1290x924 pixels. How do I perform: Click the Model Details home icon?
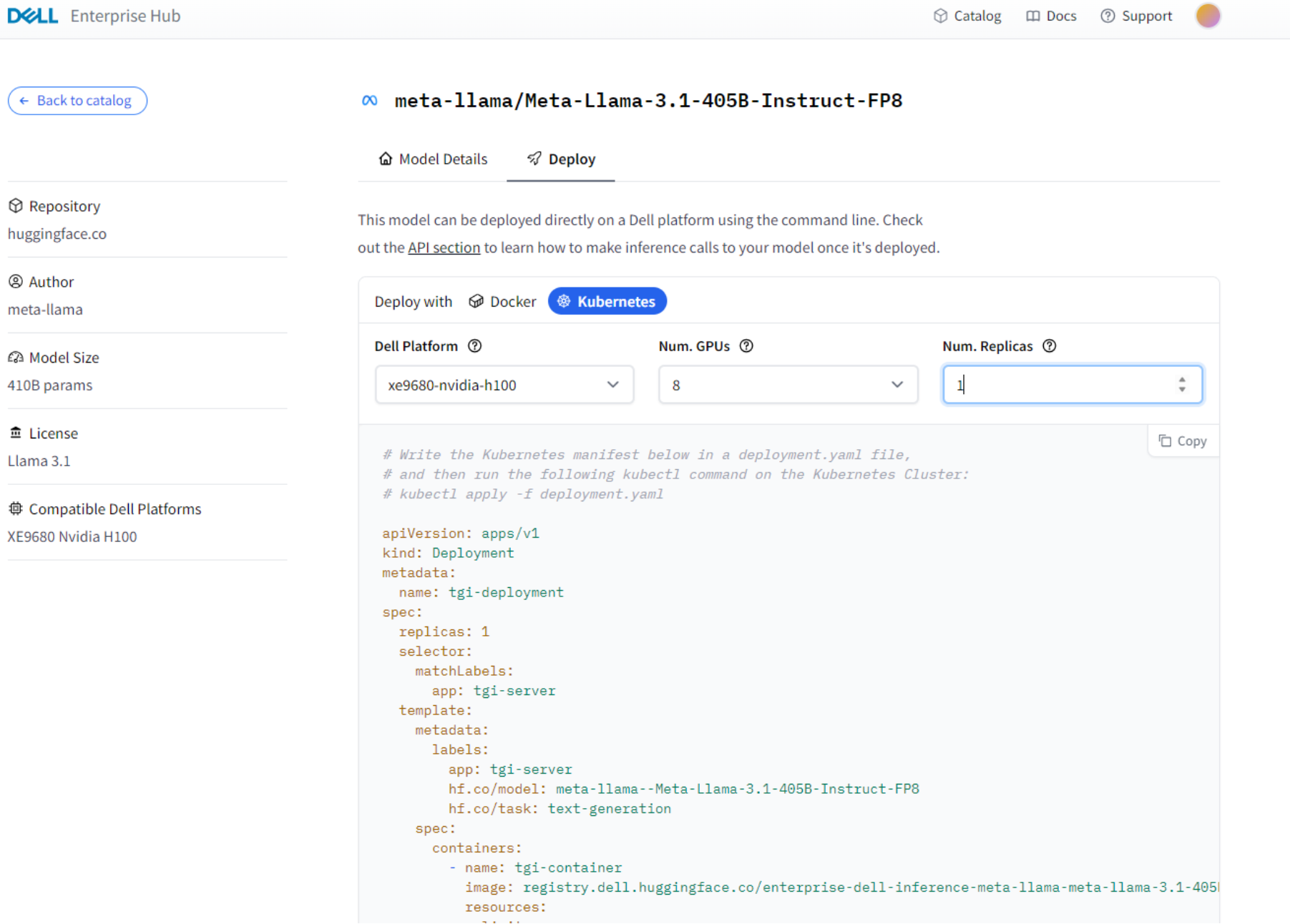(386, 159)
